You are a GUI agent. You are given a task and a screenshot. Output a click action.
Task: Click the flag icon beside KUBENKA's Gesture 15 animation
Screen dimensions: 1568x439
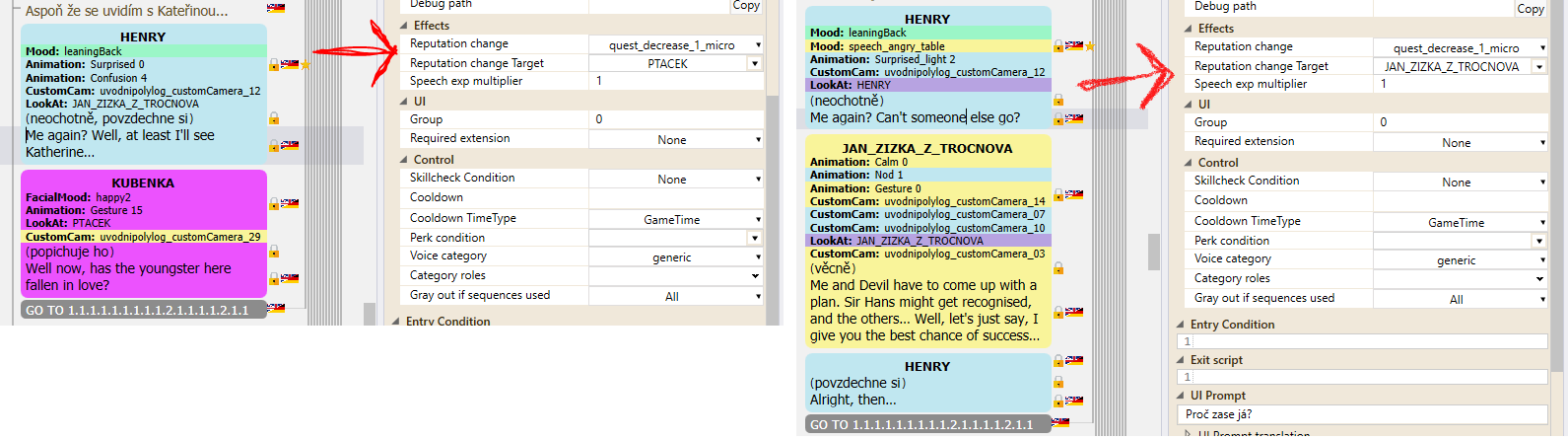[290, 204]
